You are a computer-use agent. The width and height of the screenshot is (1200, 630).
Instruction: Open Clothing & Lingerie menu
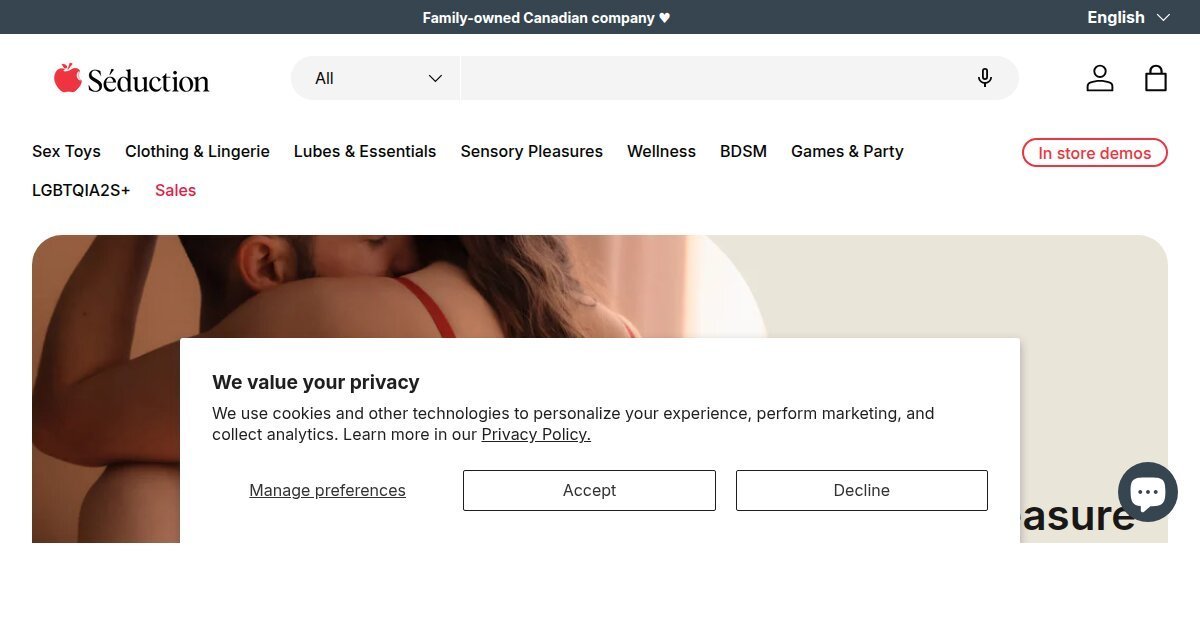pyautogui.click(x=197, y=151)
